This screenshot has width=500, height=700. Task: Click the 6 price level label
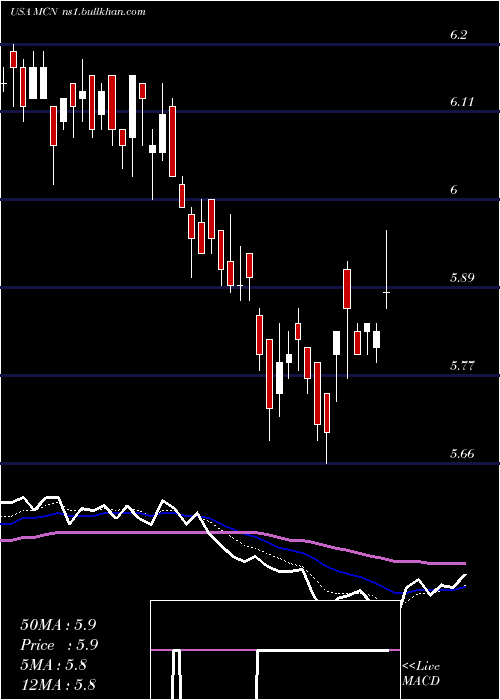coord(454,190)
